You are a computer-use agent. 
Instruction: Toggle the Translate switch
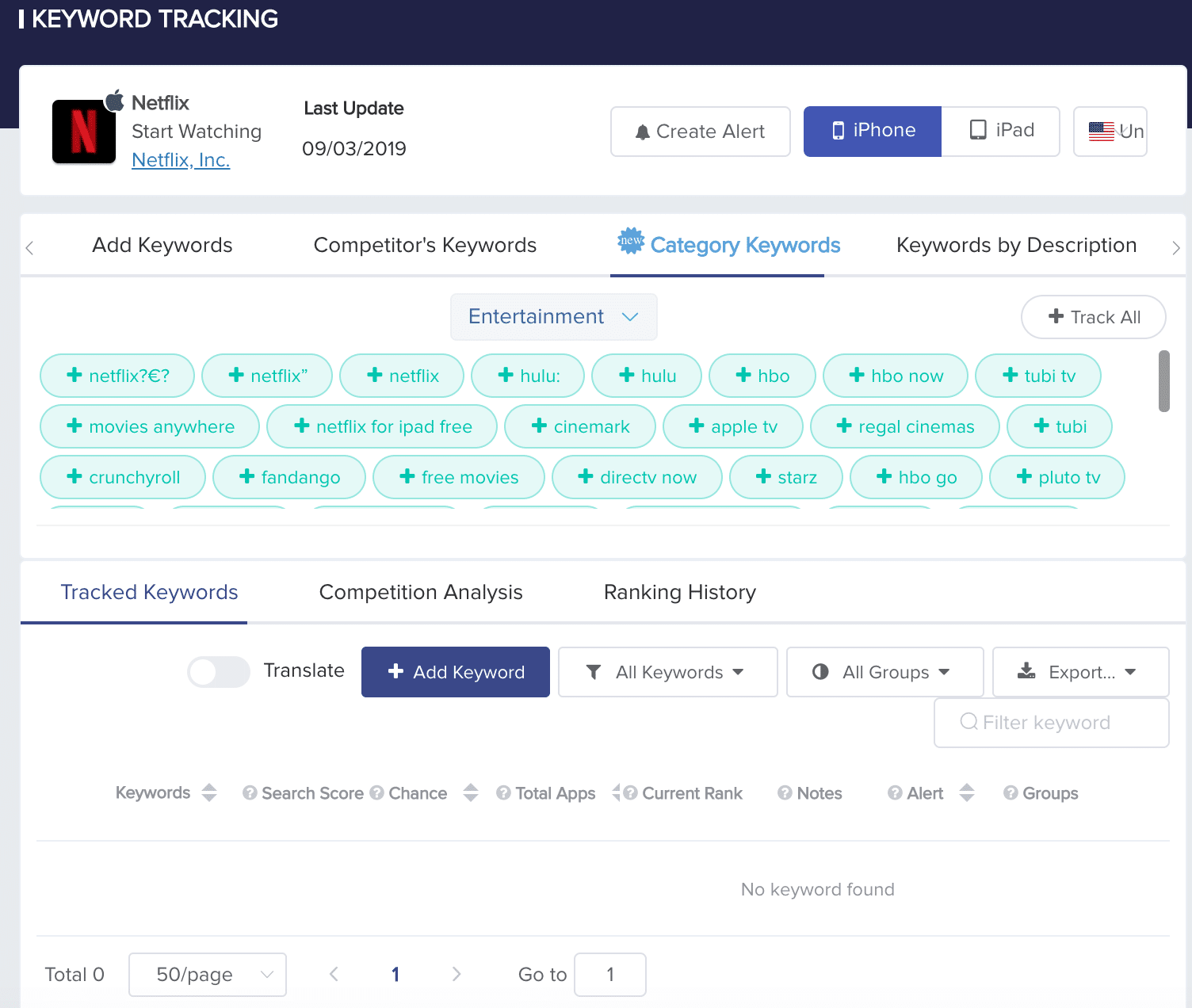(x=219, y=672)
